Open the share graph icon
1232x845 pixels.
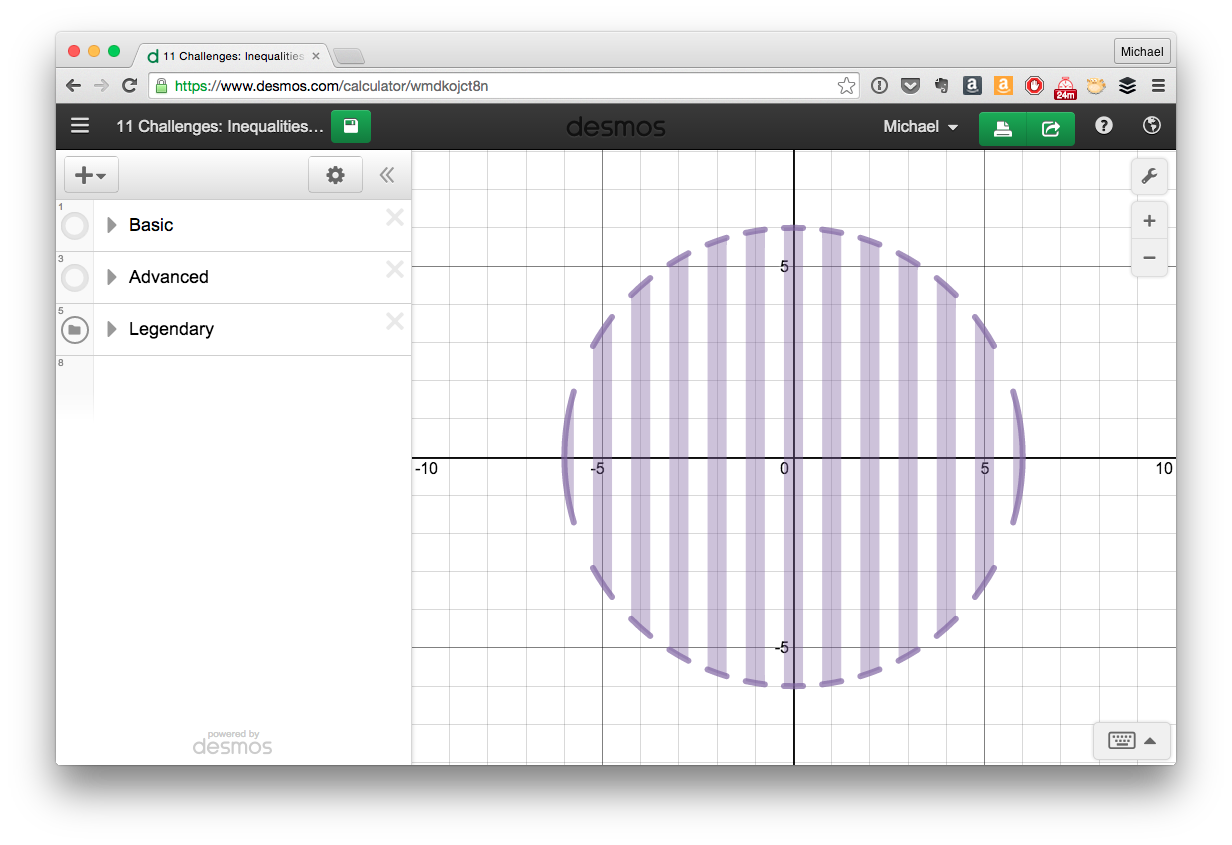point(1049,130)
